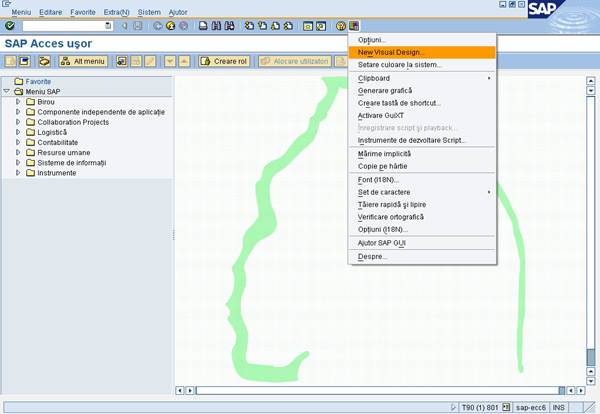600x414 pixels.
Task: Select Opțiuni... from the dropdown menu
Action: [422, 40]
